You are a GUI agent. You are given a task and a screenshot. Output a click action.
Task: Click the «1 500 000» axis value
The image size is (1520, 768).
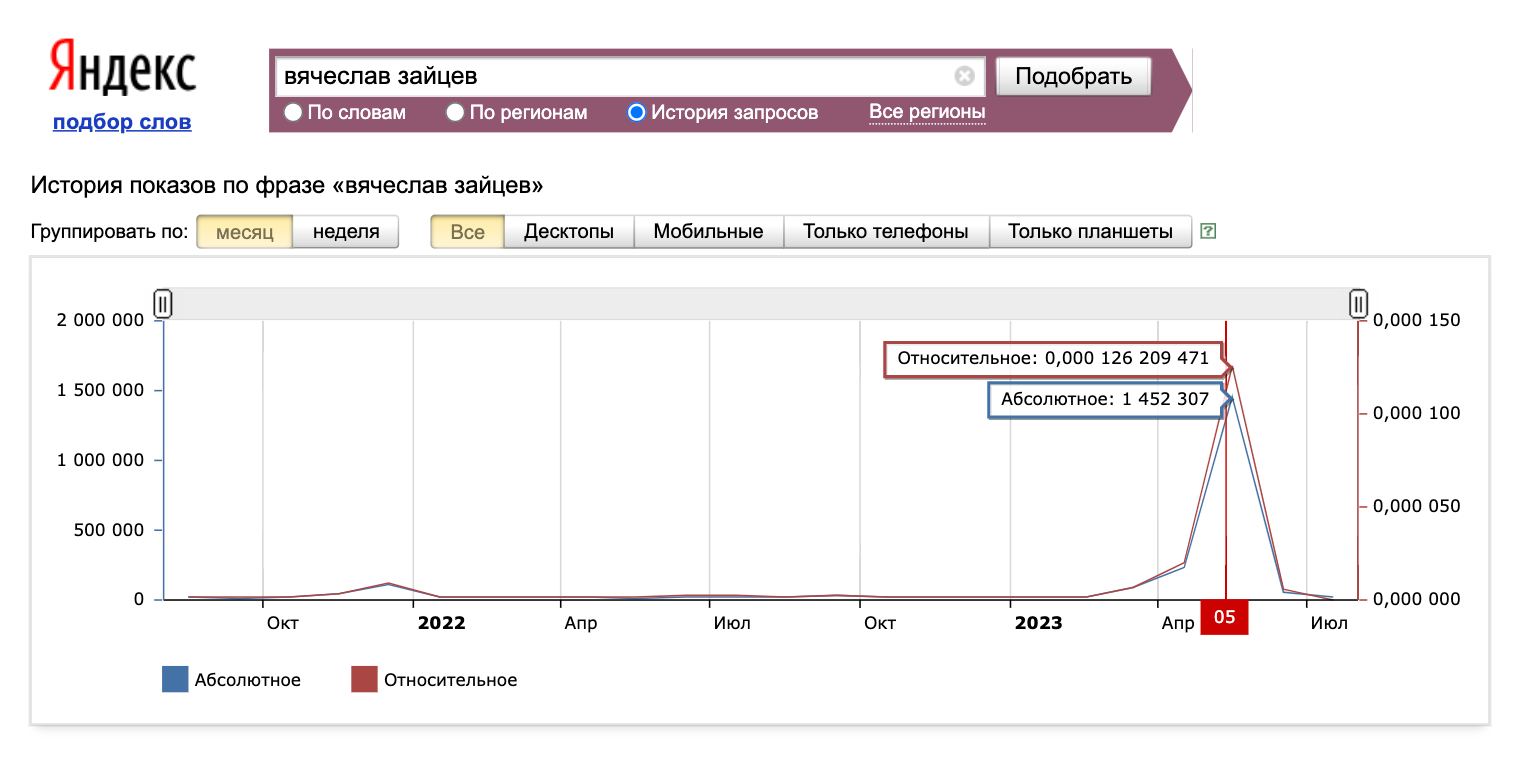coord(101,390)
